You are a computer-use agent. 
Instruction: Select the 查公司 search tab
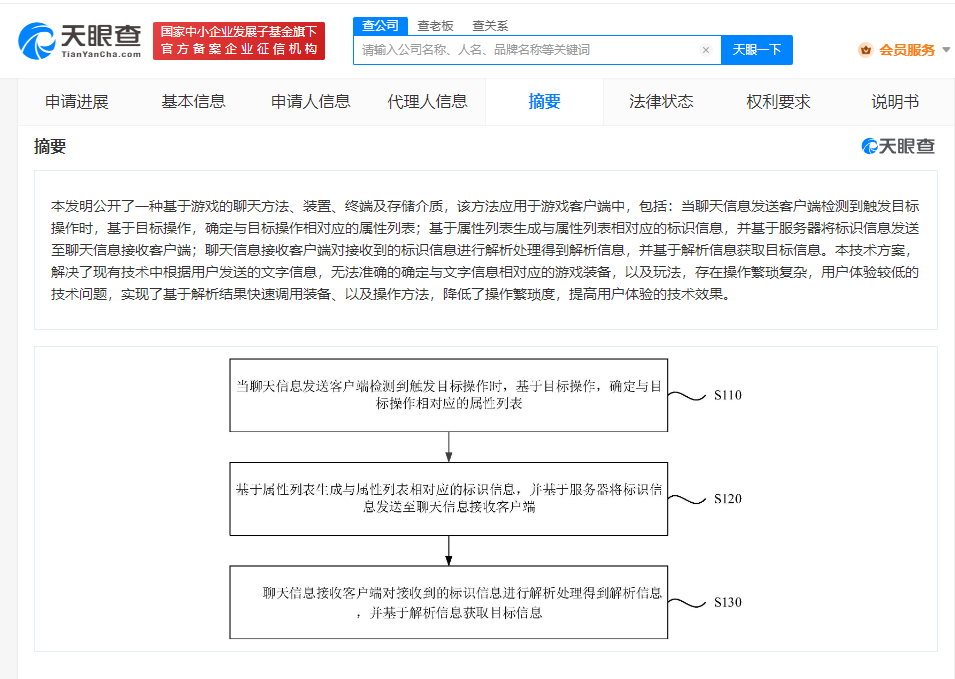pos(380,26)
